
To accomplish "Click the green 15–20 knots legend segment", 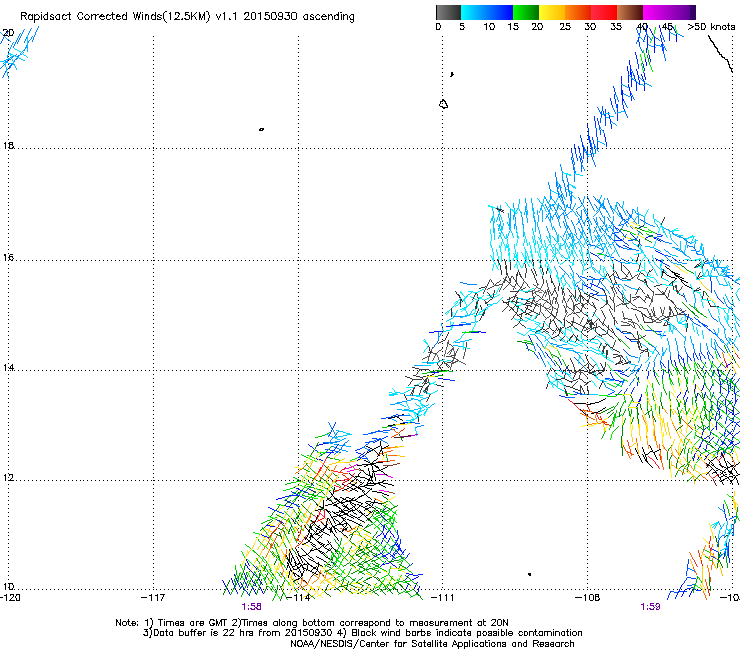I will [526, 12].
